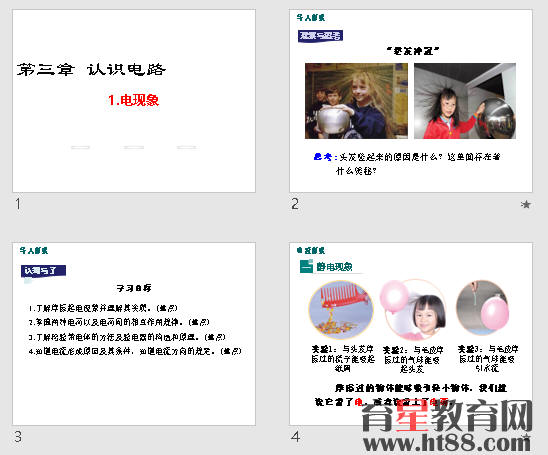
Task: Select slide 2 thumbnail with hair-raising photos
Action: (x=411, y=101)
